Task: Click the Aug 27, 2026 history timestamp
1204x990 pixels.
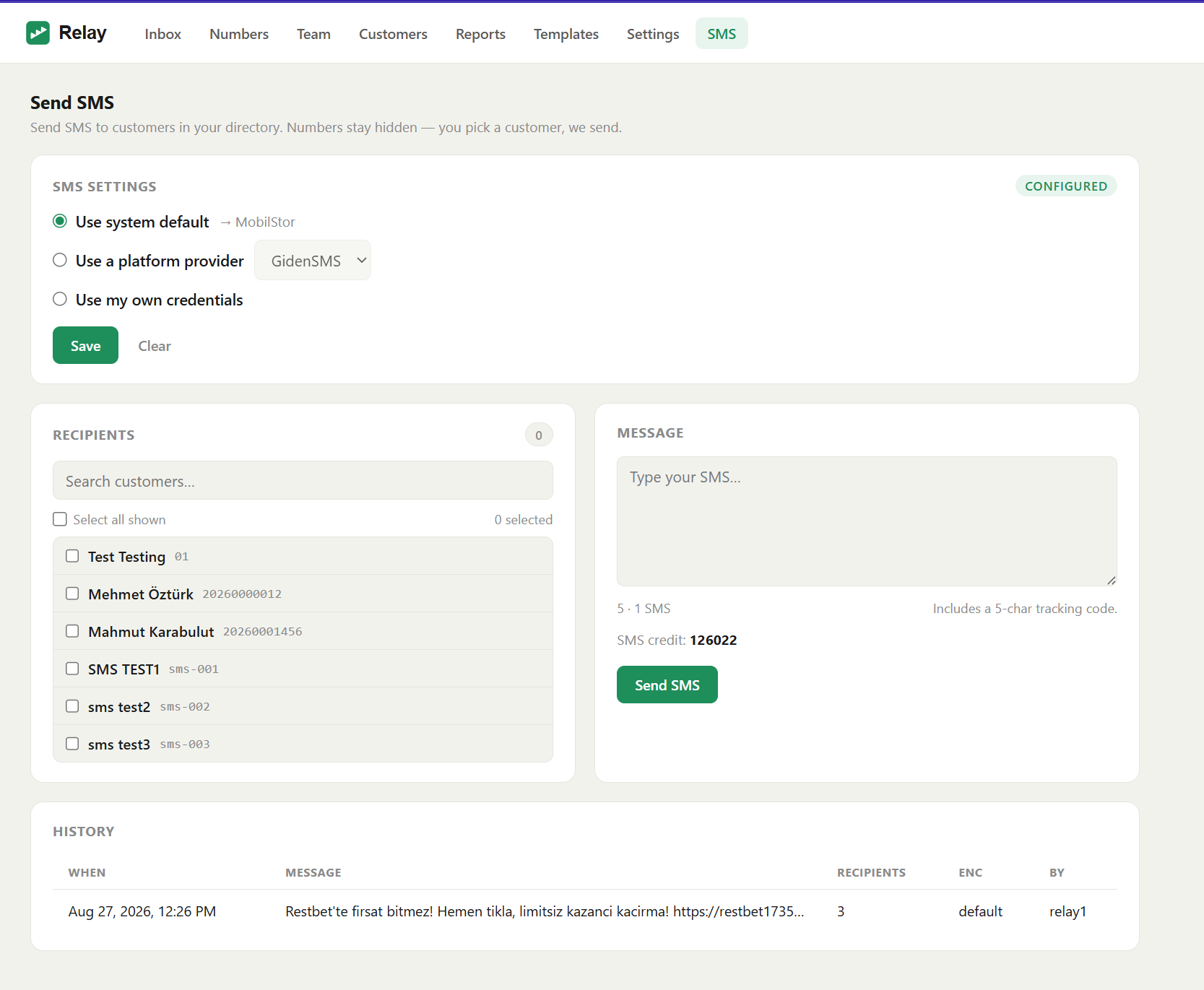Action: (142, 911)
